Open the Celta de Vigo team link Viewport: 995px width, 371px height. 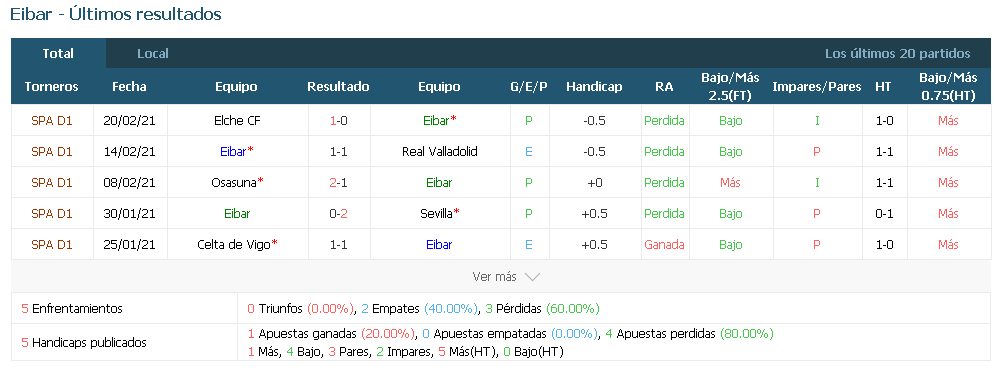tap(234, 245)
